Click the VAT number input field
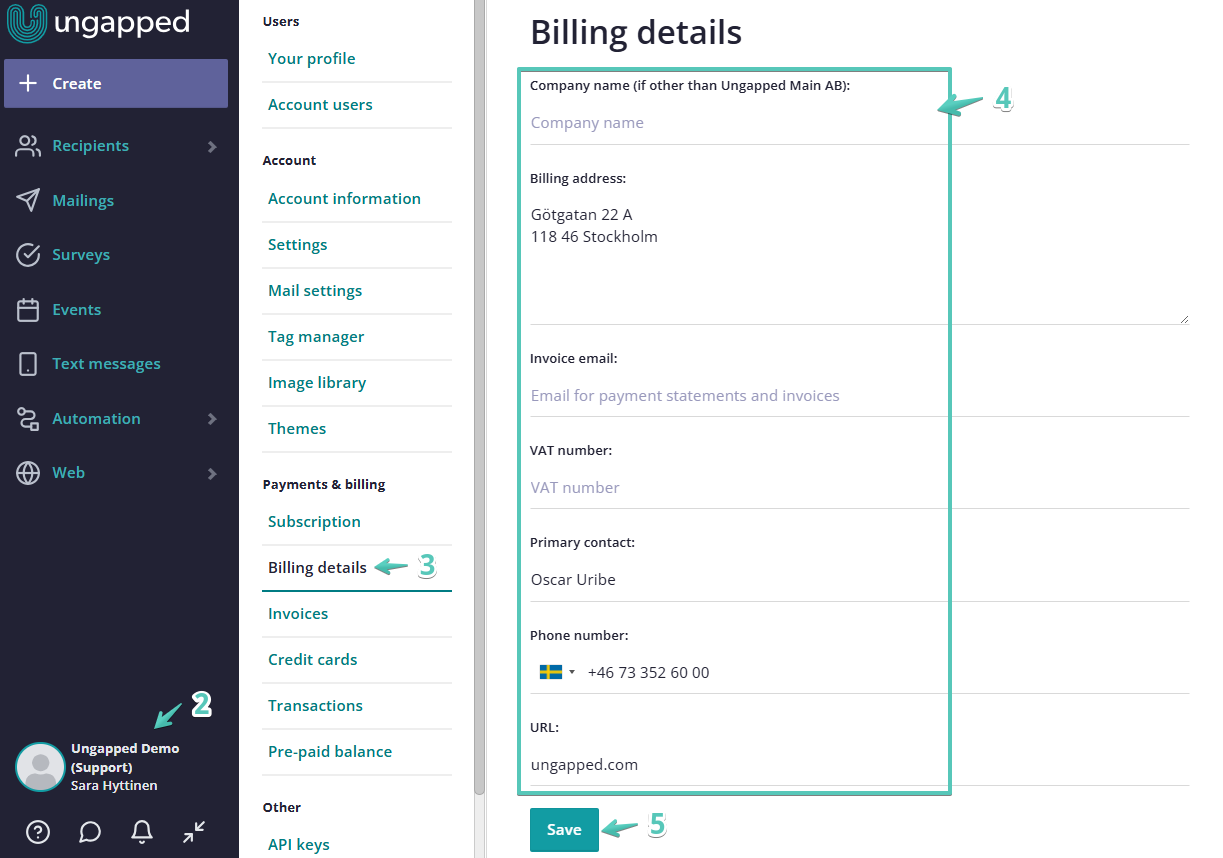The height and width of the screenshot is (858, 1223). 859,488
